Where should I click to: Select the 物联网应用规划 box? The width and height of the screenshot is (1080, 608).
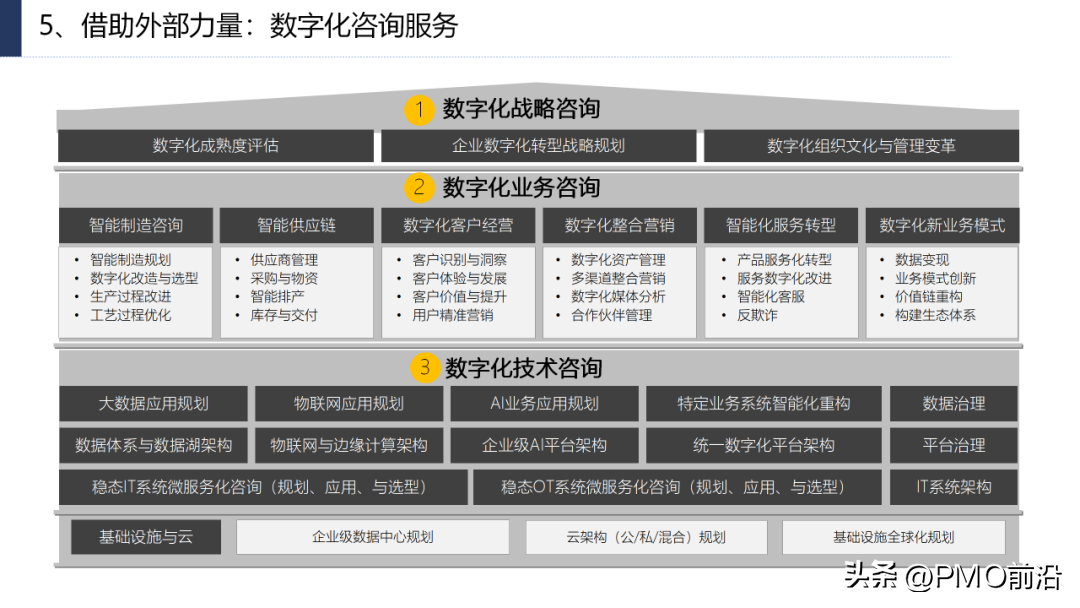point(349,403)
